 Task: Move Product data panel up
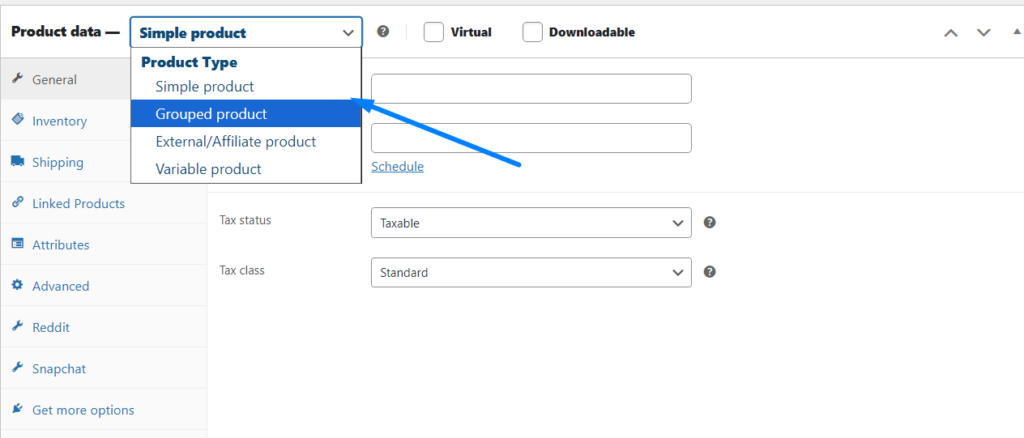[x=951, y=33]
